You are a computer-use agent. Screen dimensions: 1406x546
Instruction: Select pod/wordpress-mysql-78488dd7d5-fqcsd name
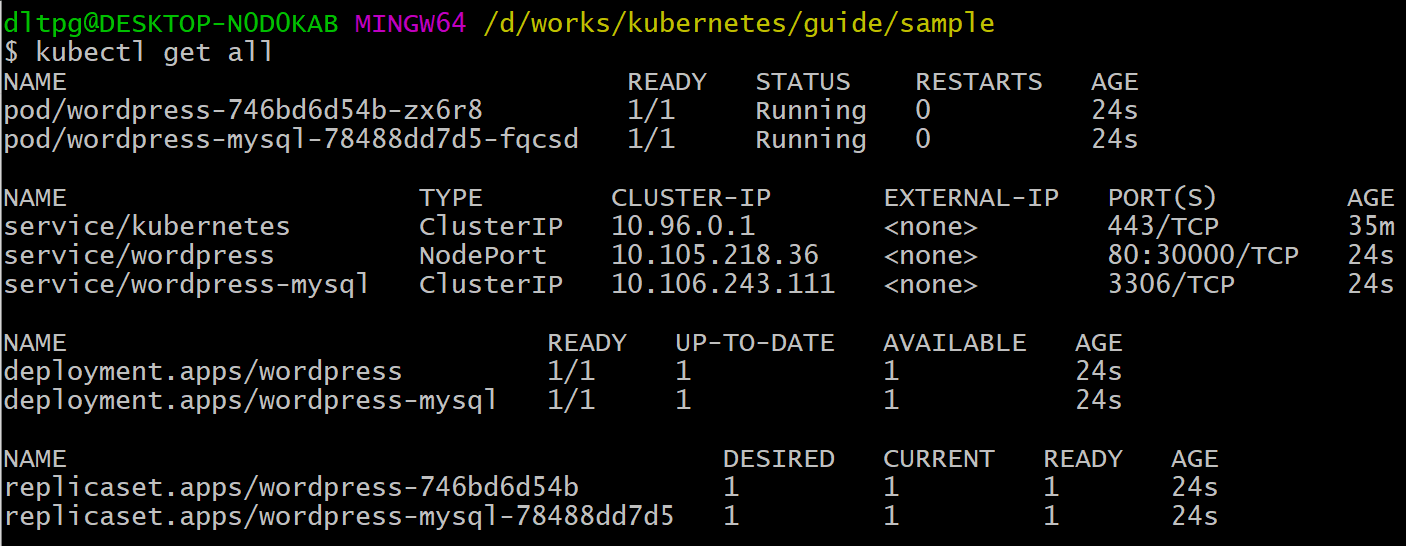291,139
